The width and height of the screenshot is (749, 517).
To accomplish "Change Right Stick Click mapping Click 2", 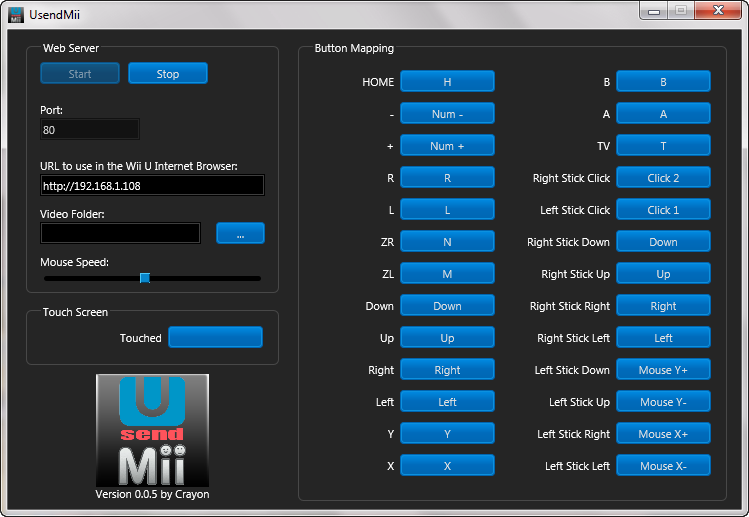I will (x=663, y=177).
